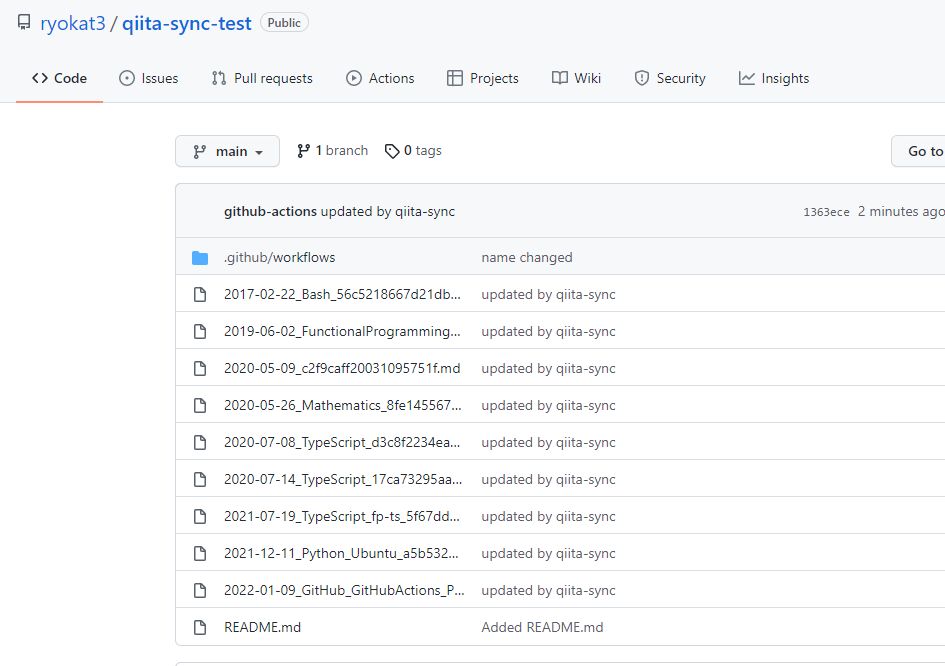Open the Wiki tab
Image resolution: width=945 pixels, height=666 pixels.
577,78
